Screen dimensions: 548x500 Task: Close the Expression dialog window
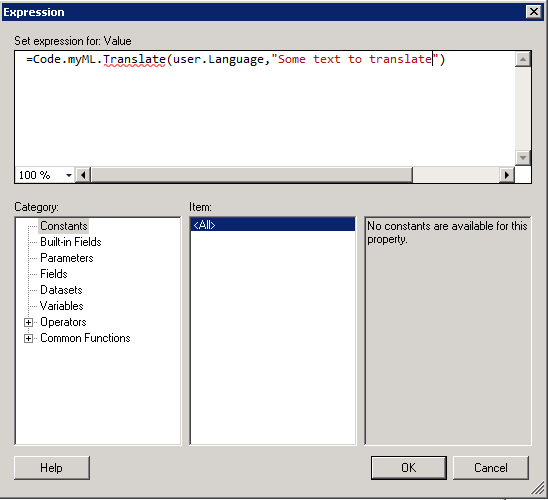coord(534,12)
